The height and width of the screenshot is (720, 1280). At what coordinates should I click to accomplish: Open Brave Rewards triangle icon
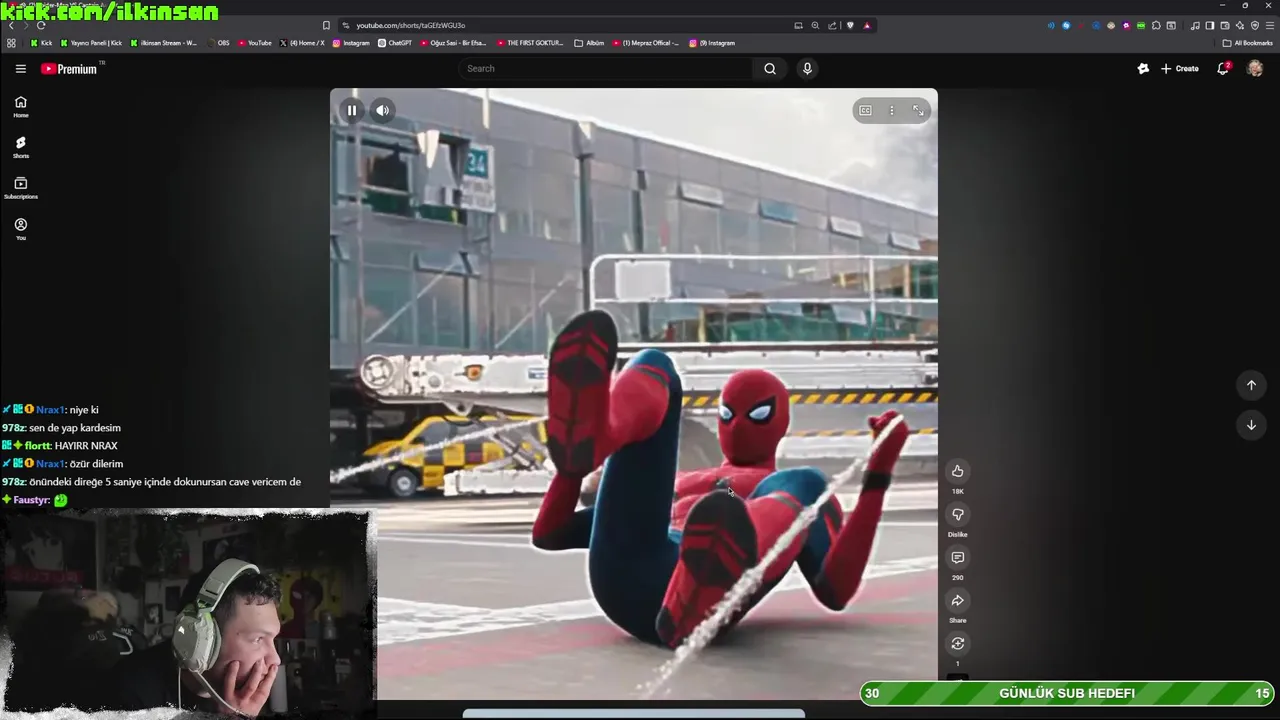click(867, 25)
